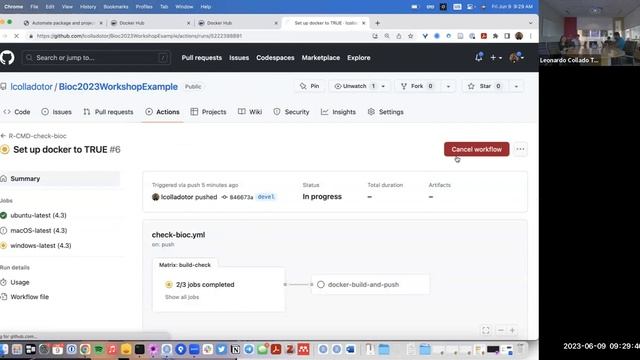Cancel the running workflow
Screen dimensions: 640x360
476,149
